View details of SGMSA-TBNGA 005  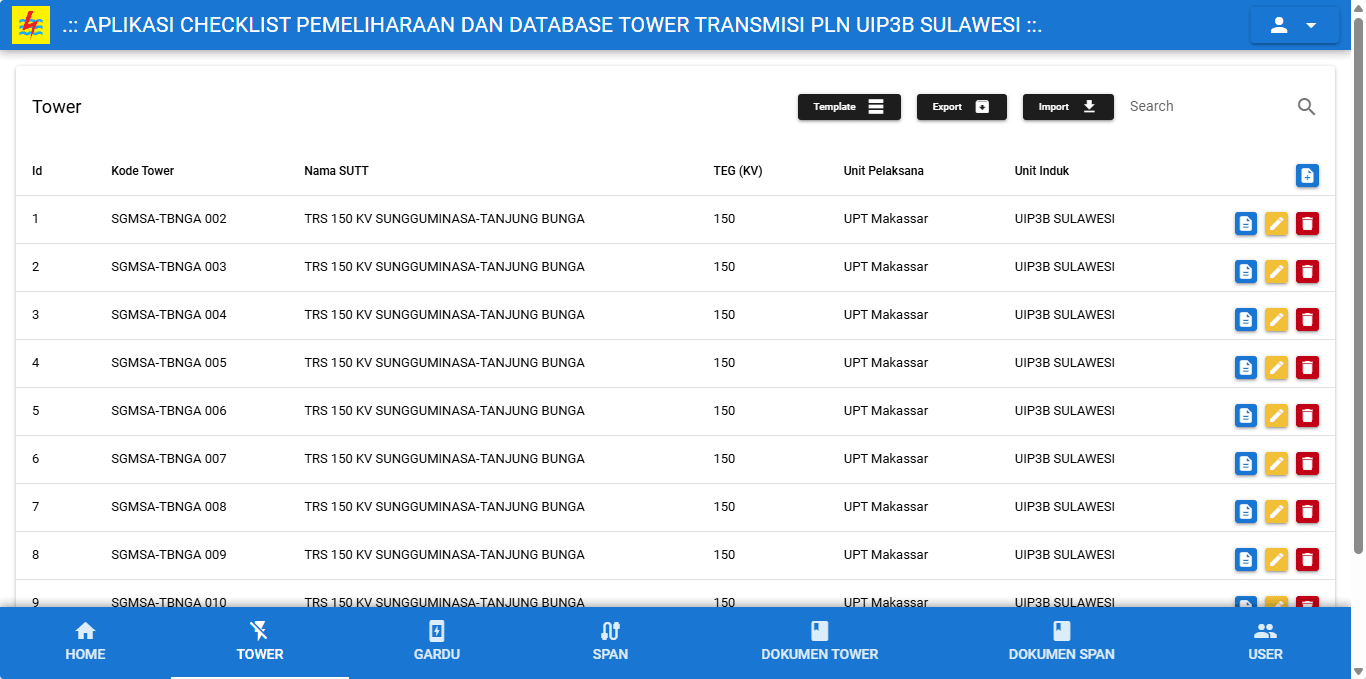(1246, 367)
